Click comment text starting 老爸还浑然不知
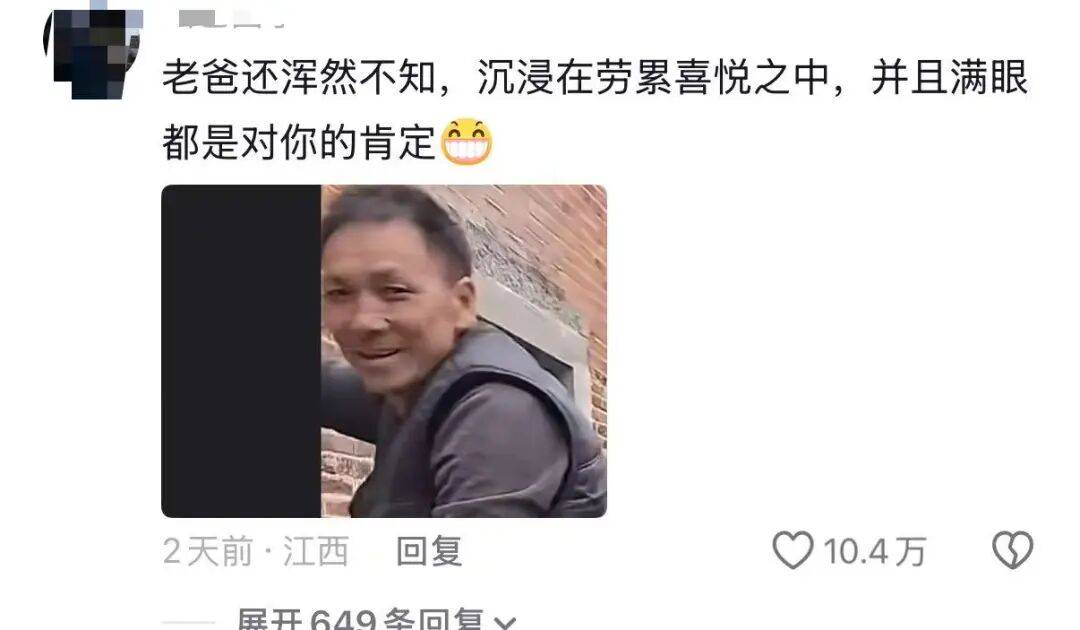The image size is (1080, 630). coord(594,109)
